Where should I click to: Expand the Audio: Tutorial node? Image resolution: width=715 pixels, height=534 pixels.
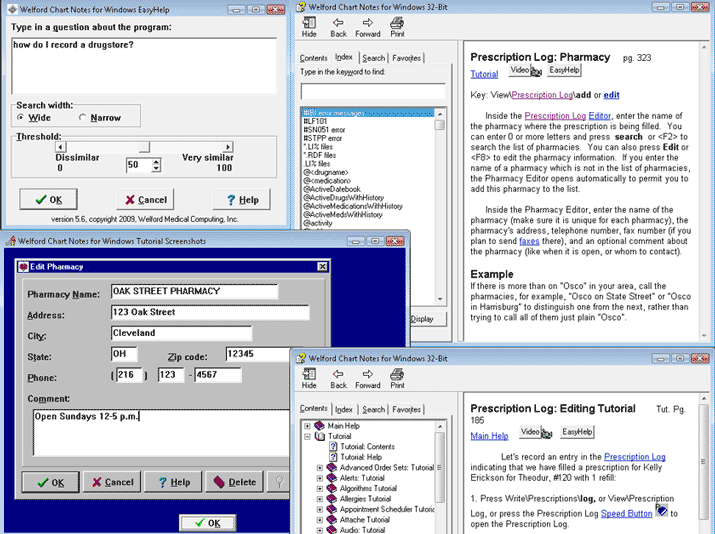click(320, 530)
